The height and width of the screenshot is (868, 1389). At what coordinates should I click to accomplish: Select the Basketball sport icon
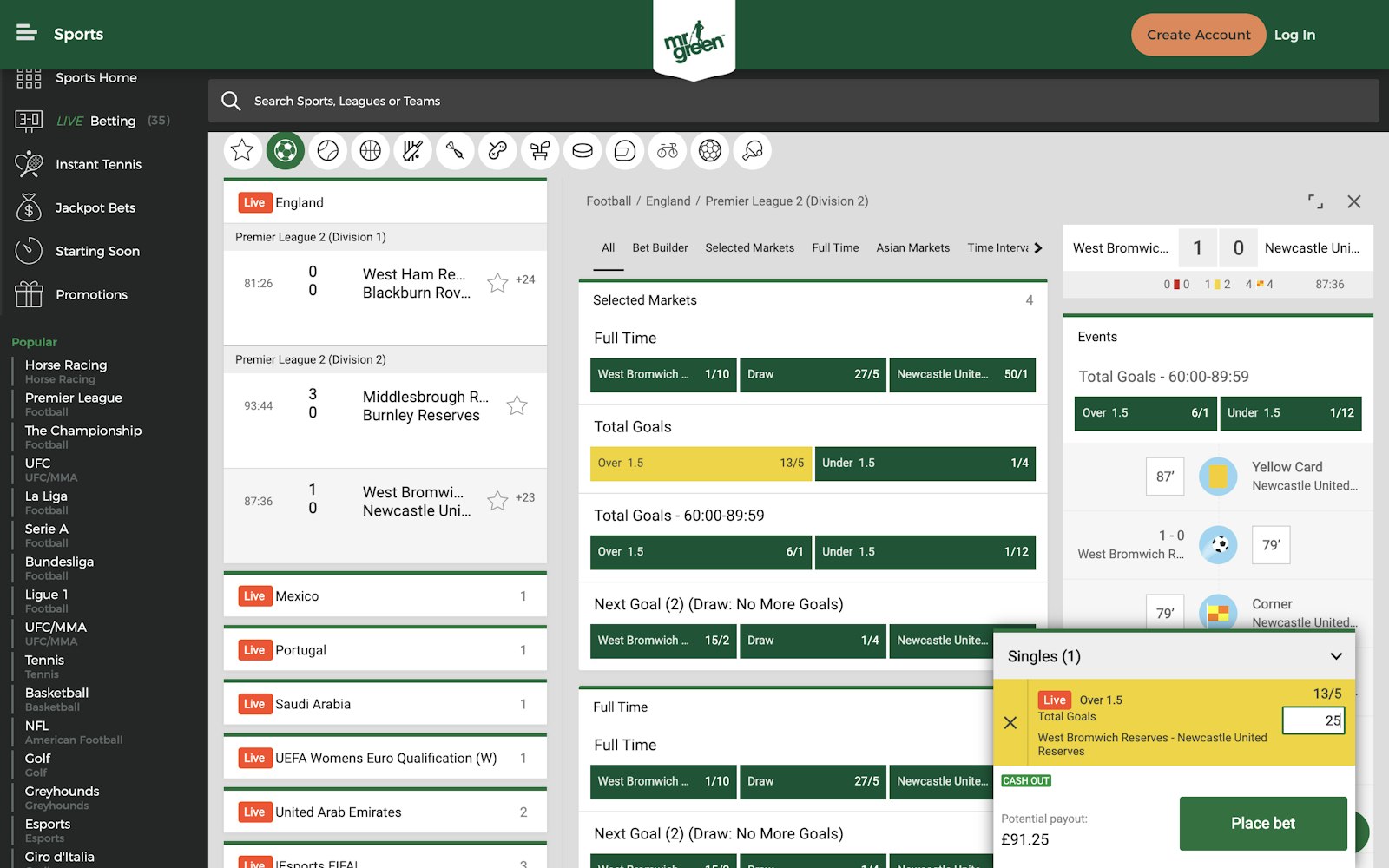tap(370, 150)
